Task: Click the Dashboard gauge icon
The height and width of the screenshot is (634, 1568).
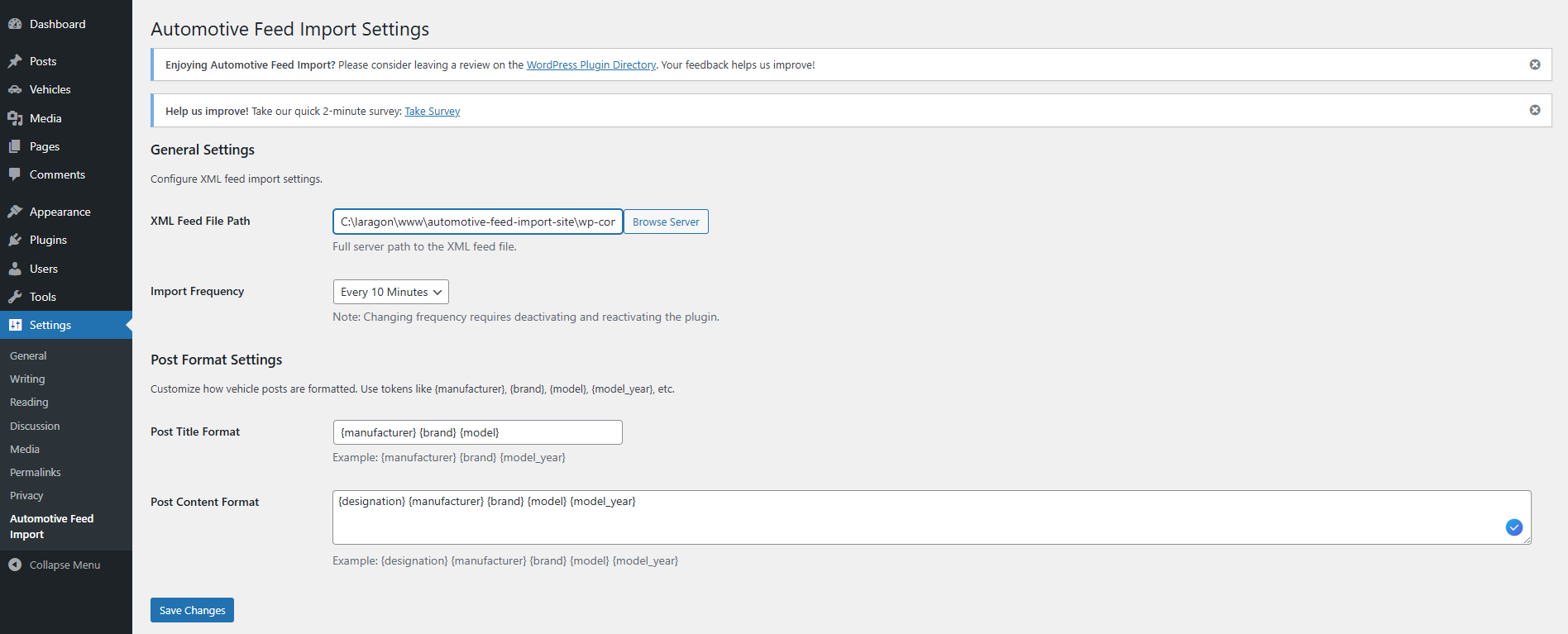Action: pyautogui.click(x=15, y=24)
